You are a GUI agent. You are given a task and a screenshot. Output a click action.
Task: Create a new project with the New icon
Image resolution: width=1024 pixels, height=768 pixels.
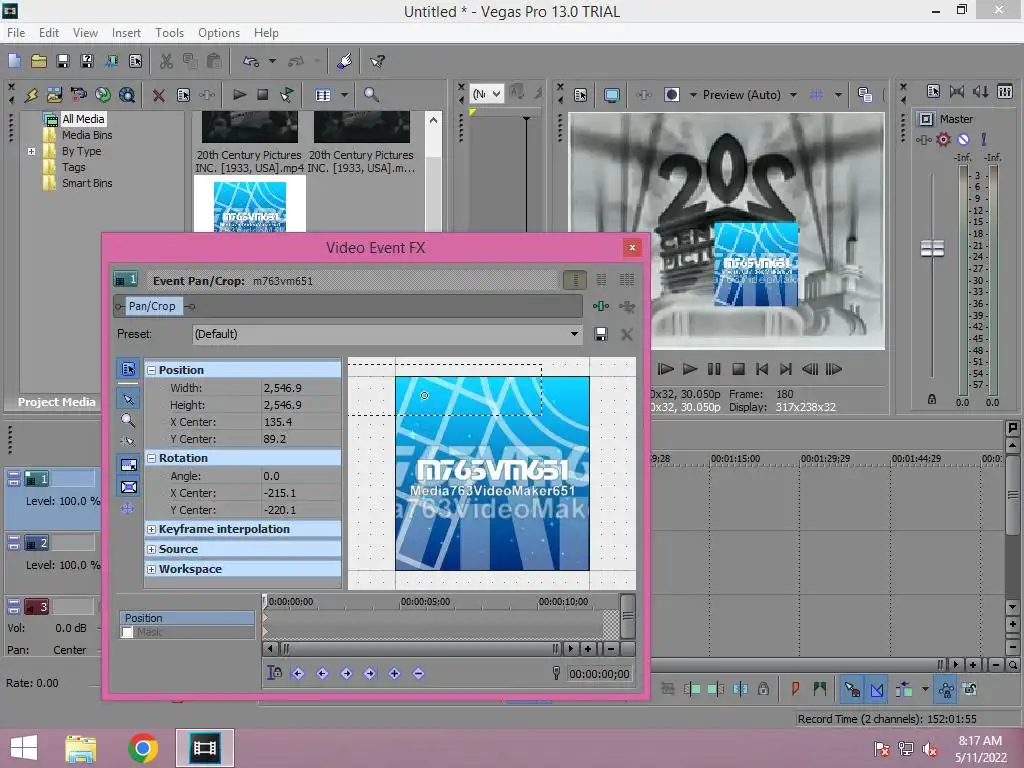(x=14, y=61)
